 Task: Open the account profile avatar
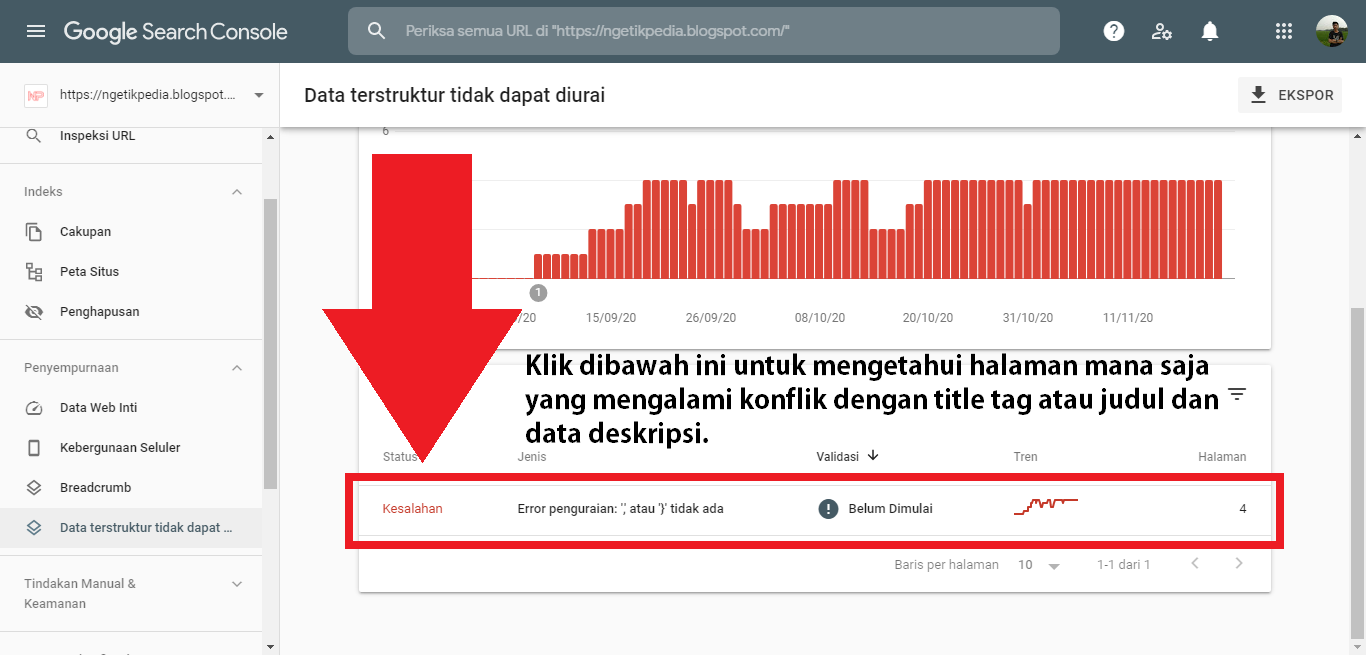point(1332,31)
